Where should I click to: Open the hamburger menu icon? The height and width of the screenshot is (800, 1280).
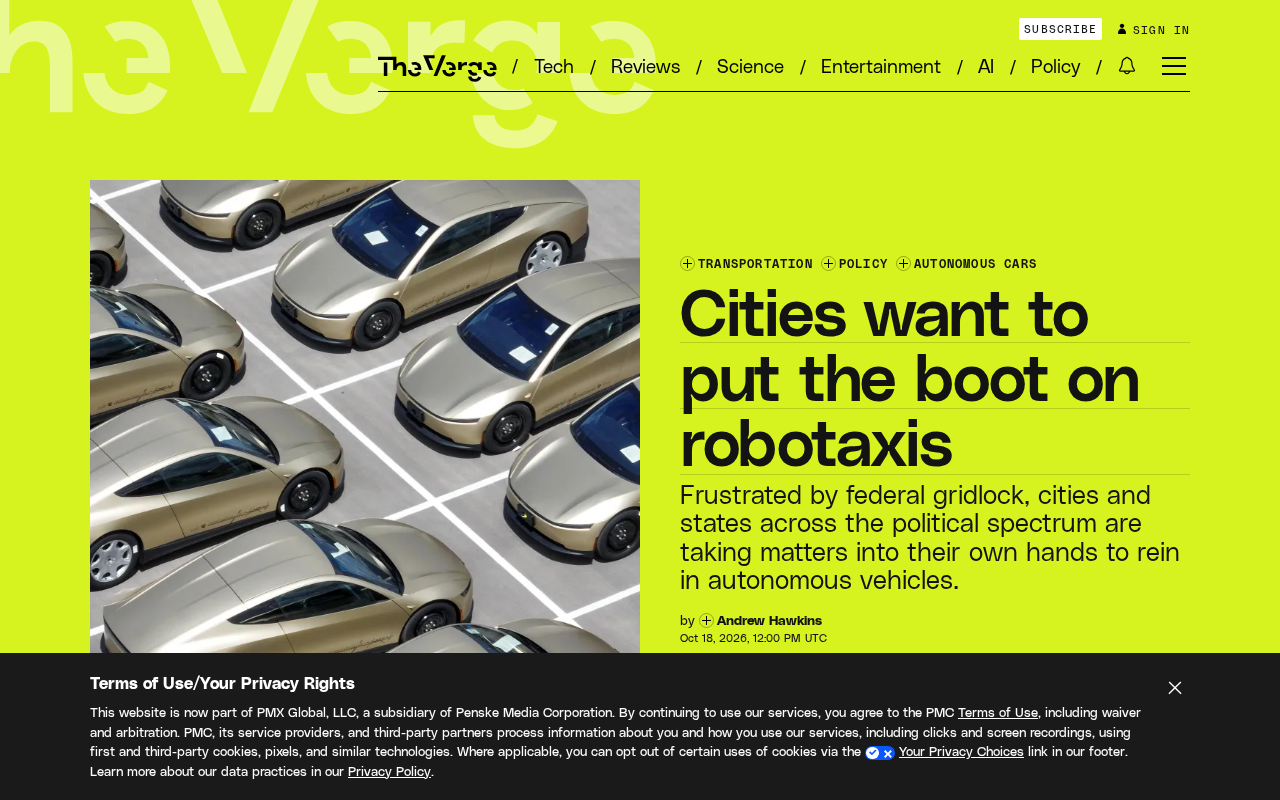tap(1174, 66)
